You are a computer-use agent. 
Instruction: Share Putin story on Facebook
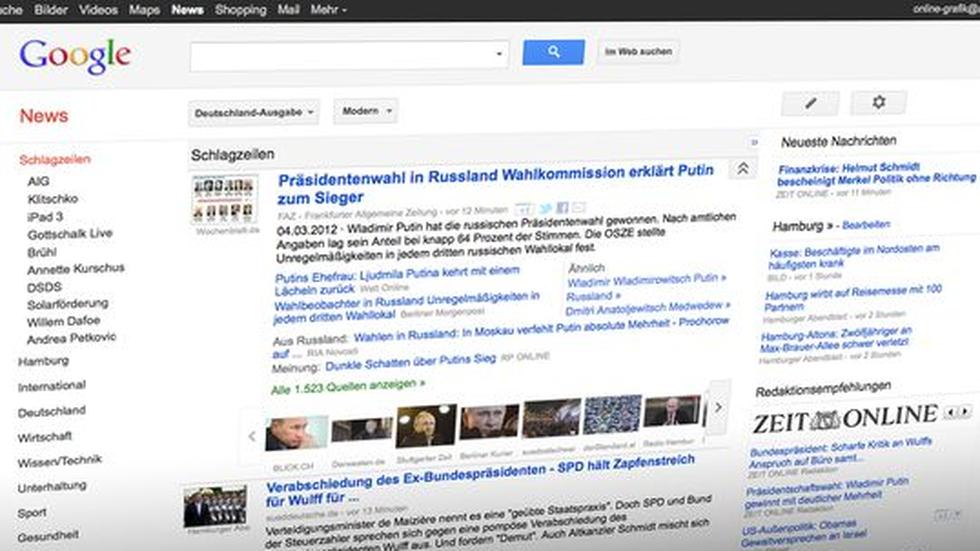(562, 207)
